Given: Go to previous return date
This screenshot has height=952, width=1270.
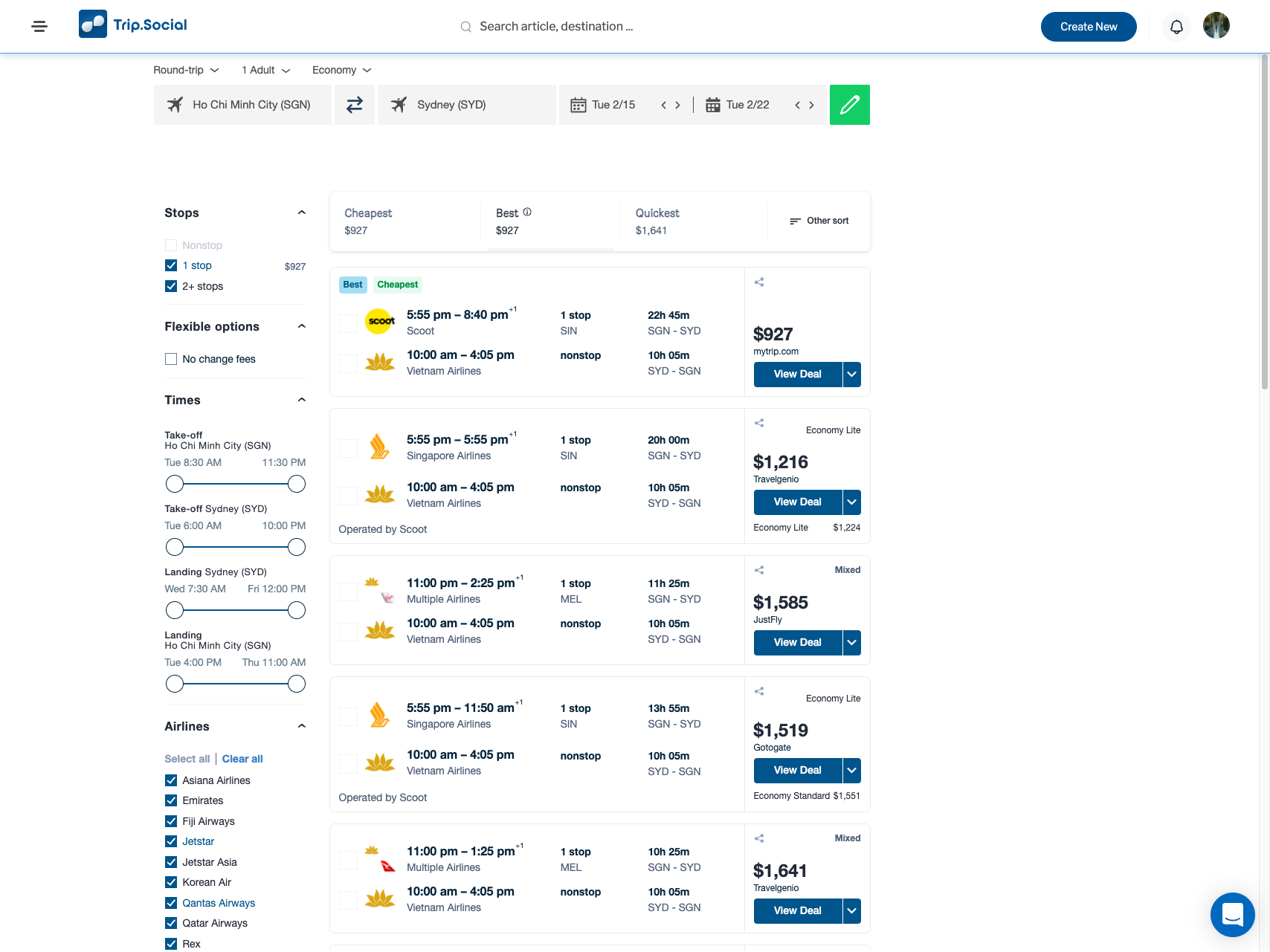Looking at the screenshot, I should (x=797, y=105).
